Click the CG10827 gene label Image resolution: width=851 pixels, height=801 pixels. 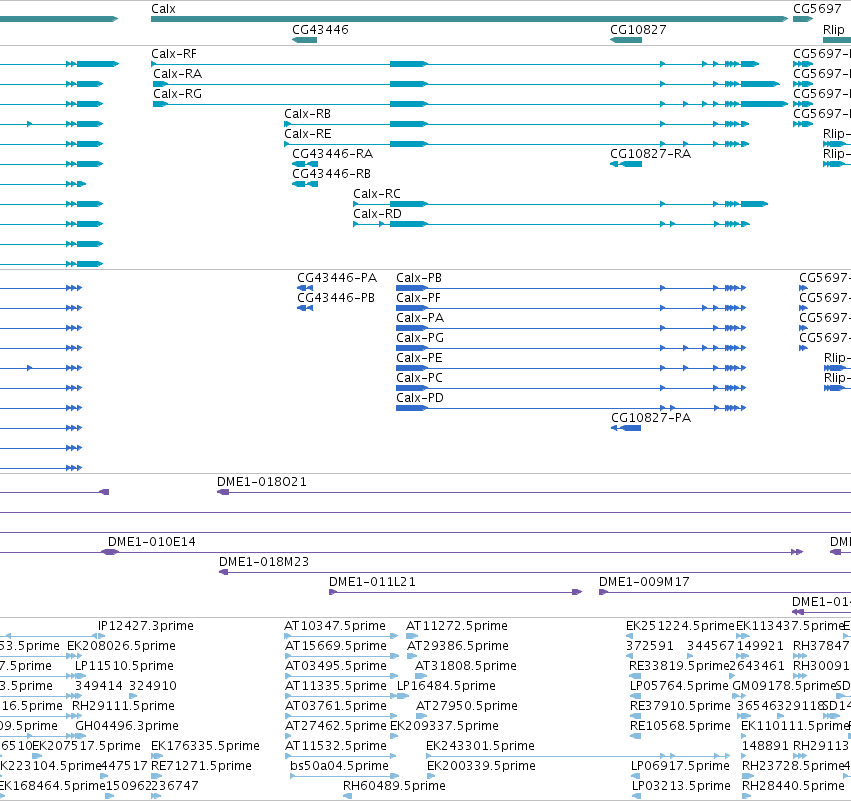pyautogui.click(x=638, y=30)
